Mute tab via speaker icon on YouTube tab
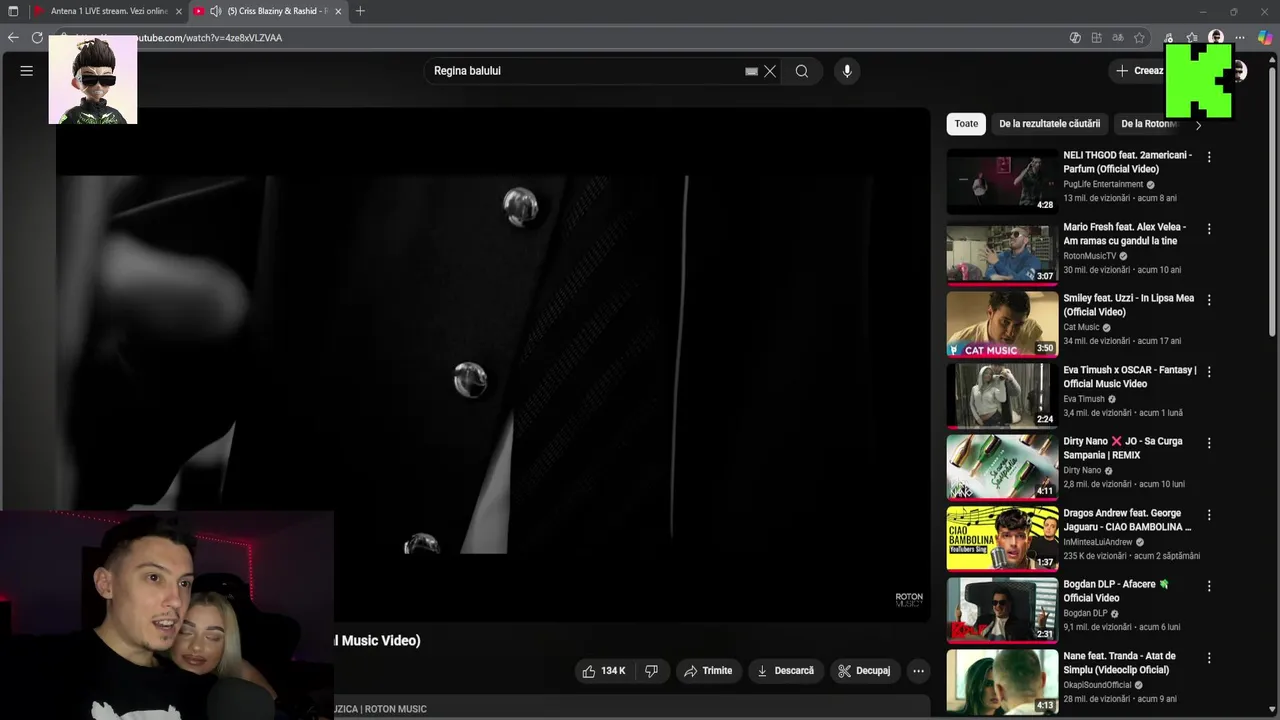 tap(215, 11)
